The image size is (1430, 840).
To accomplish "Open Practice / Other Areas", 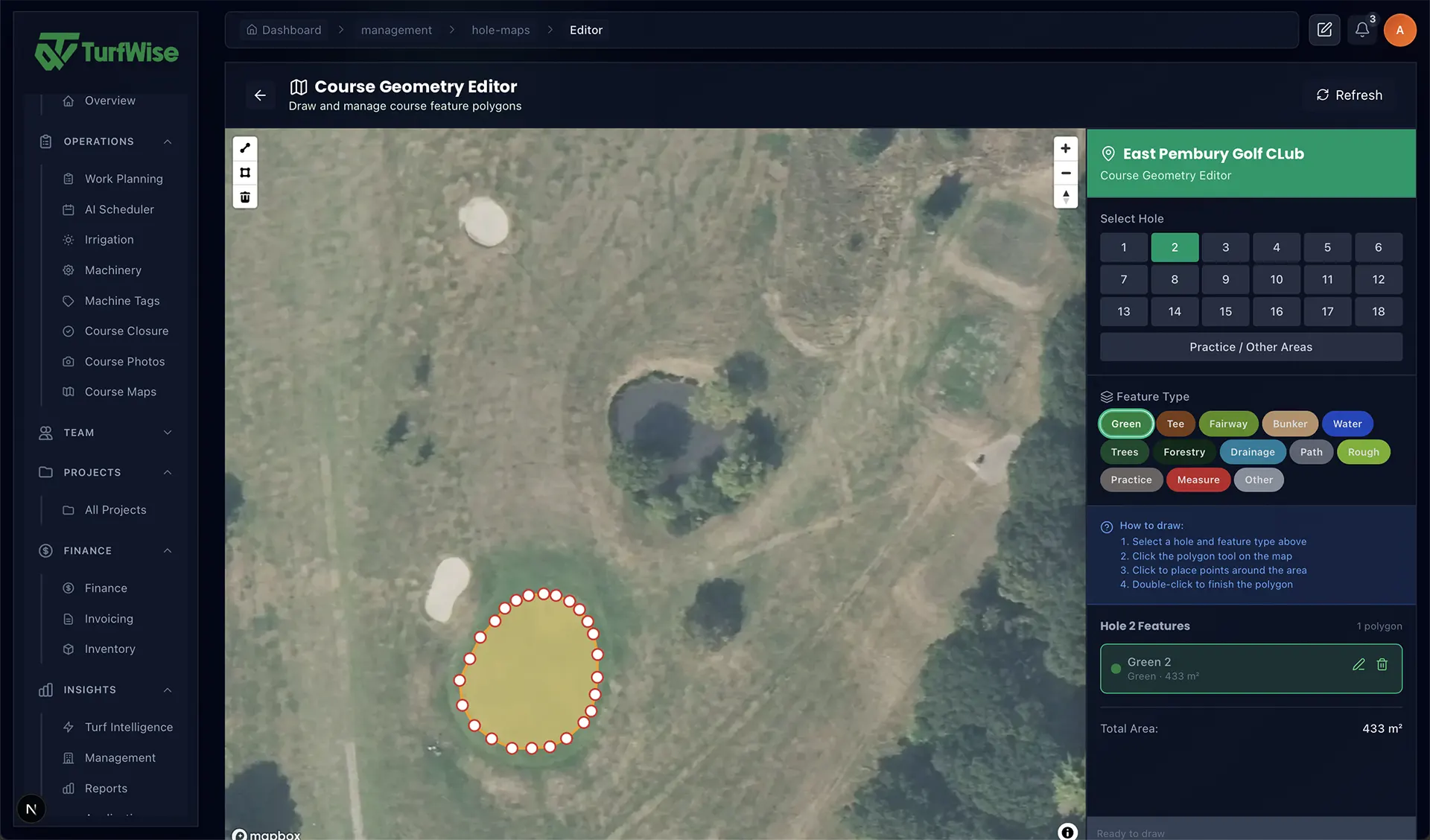I will point(1251,346).
